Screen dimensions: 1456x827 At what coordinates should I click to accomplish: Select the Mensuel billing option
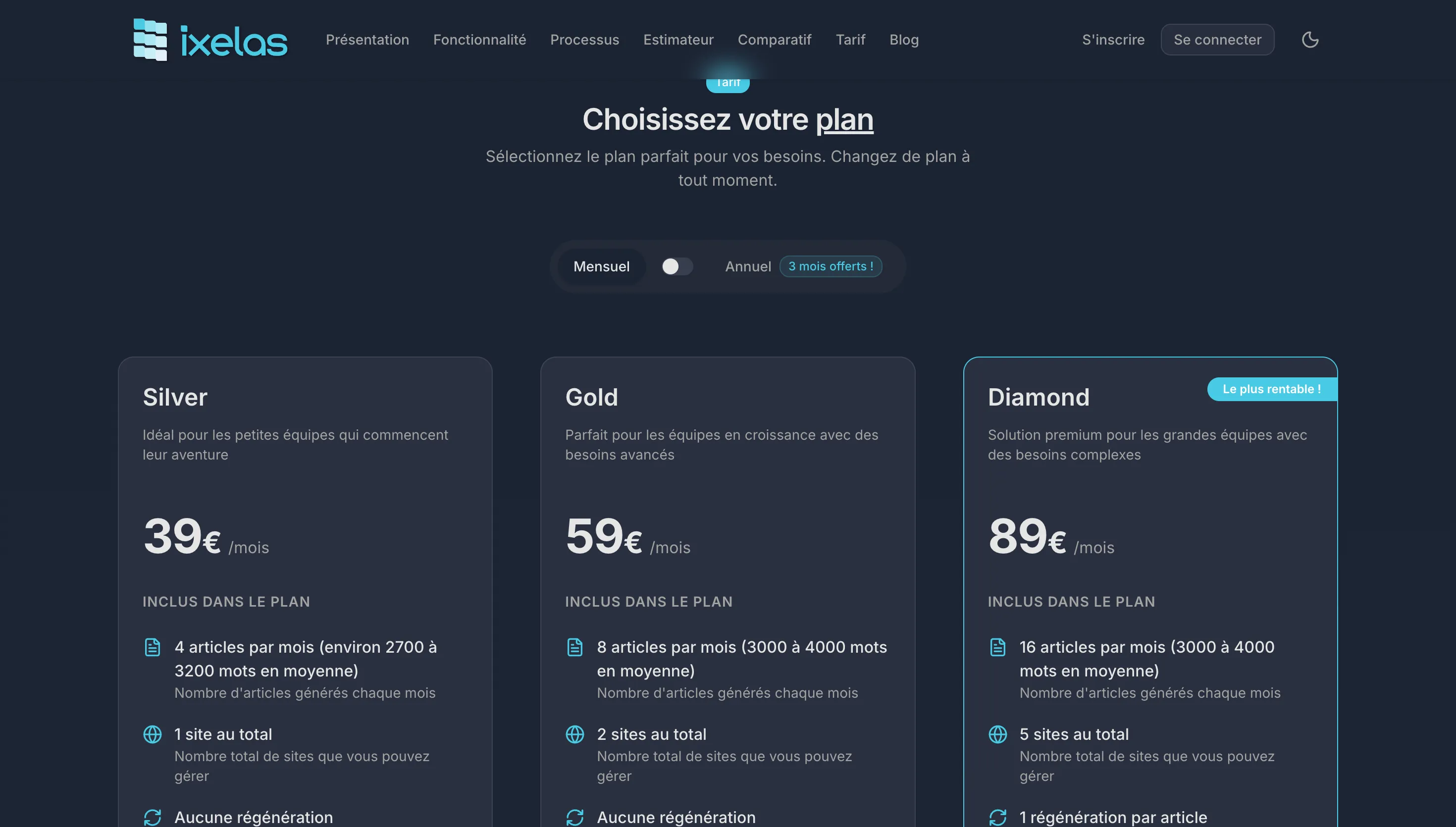(601, 266)
